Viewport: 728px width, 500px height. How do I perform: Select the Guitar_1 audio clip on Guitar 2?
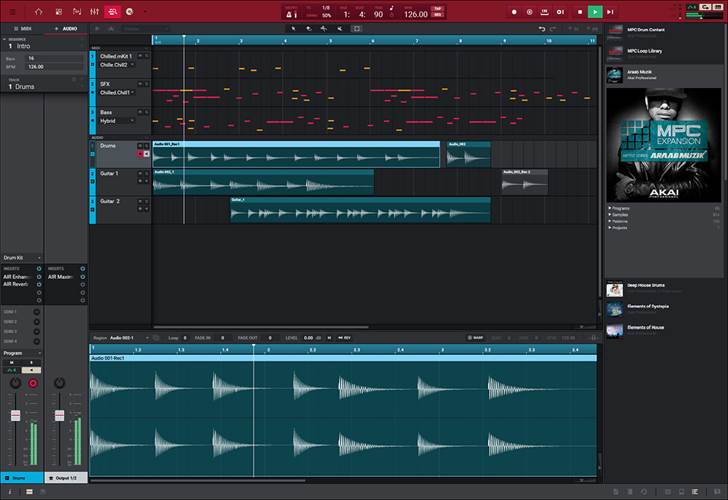point(360,210)
